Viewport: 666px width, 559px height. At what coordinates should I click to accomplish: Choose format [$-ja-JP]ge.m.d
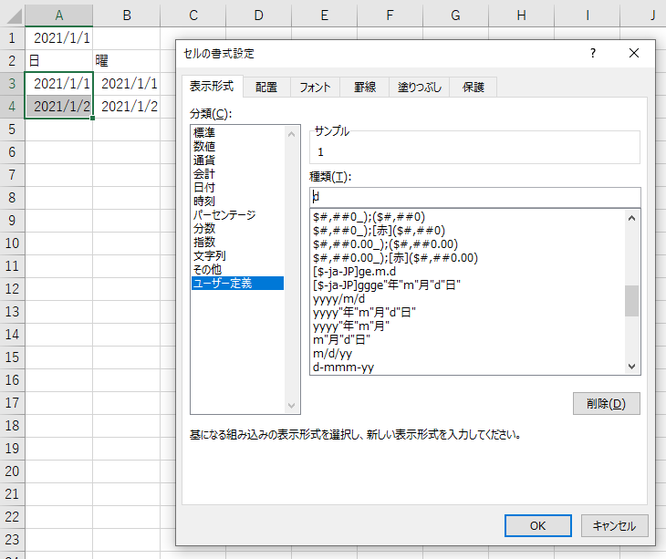354,271
